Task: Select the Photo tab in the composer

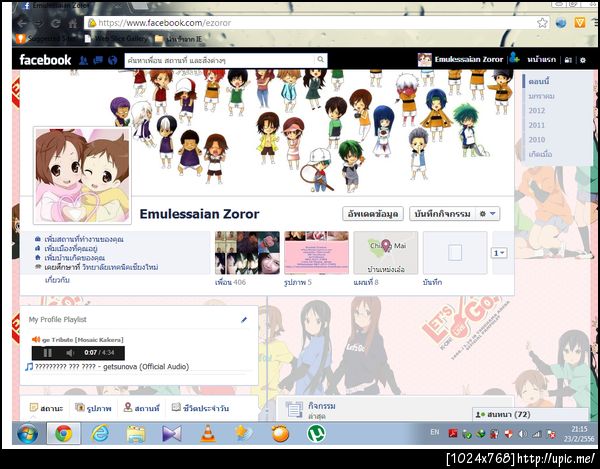Action: pos(93,408)
